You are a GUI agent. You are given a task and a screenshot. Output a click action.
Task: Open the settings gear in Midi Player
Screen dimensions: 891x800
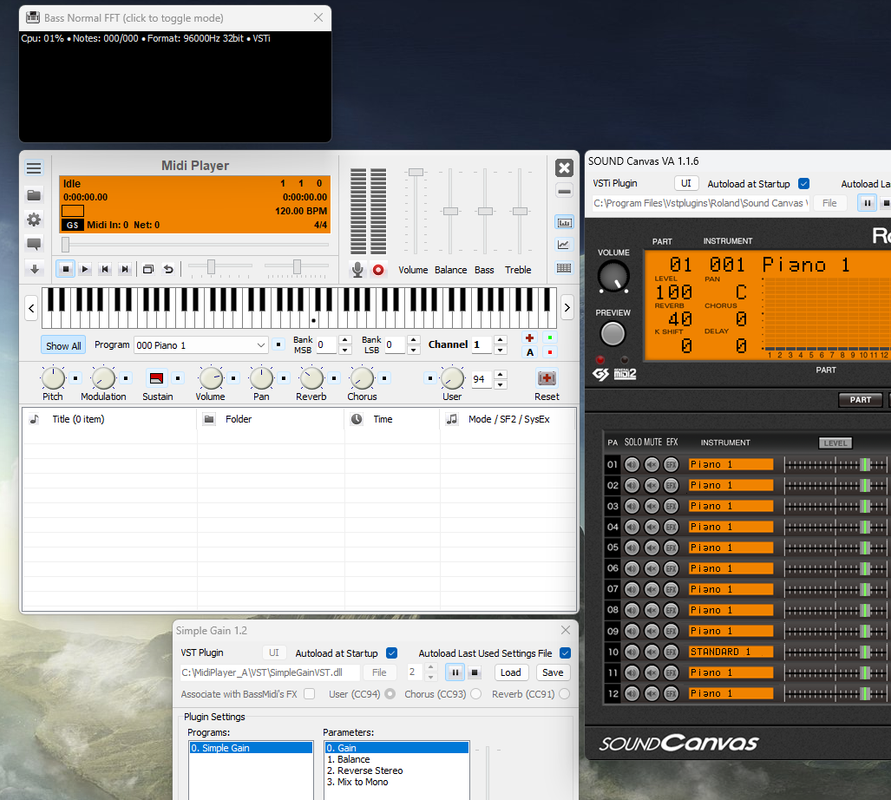[34, 220]
